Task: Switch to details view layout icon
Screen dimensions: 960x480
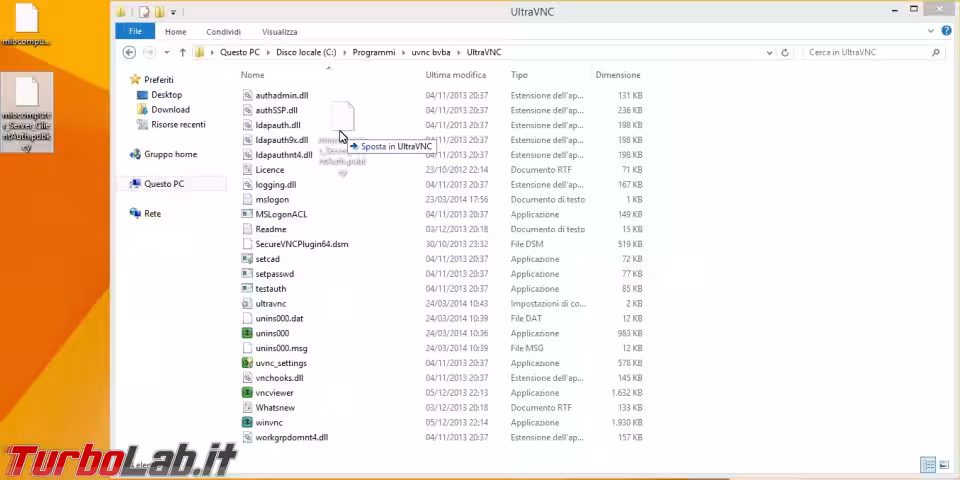Action: pos(928,465)
